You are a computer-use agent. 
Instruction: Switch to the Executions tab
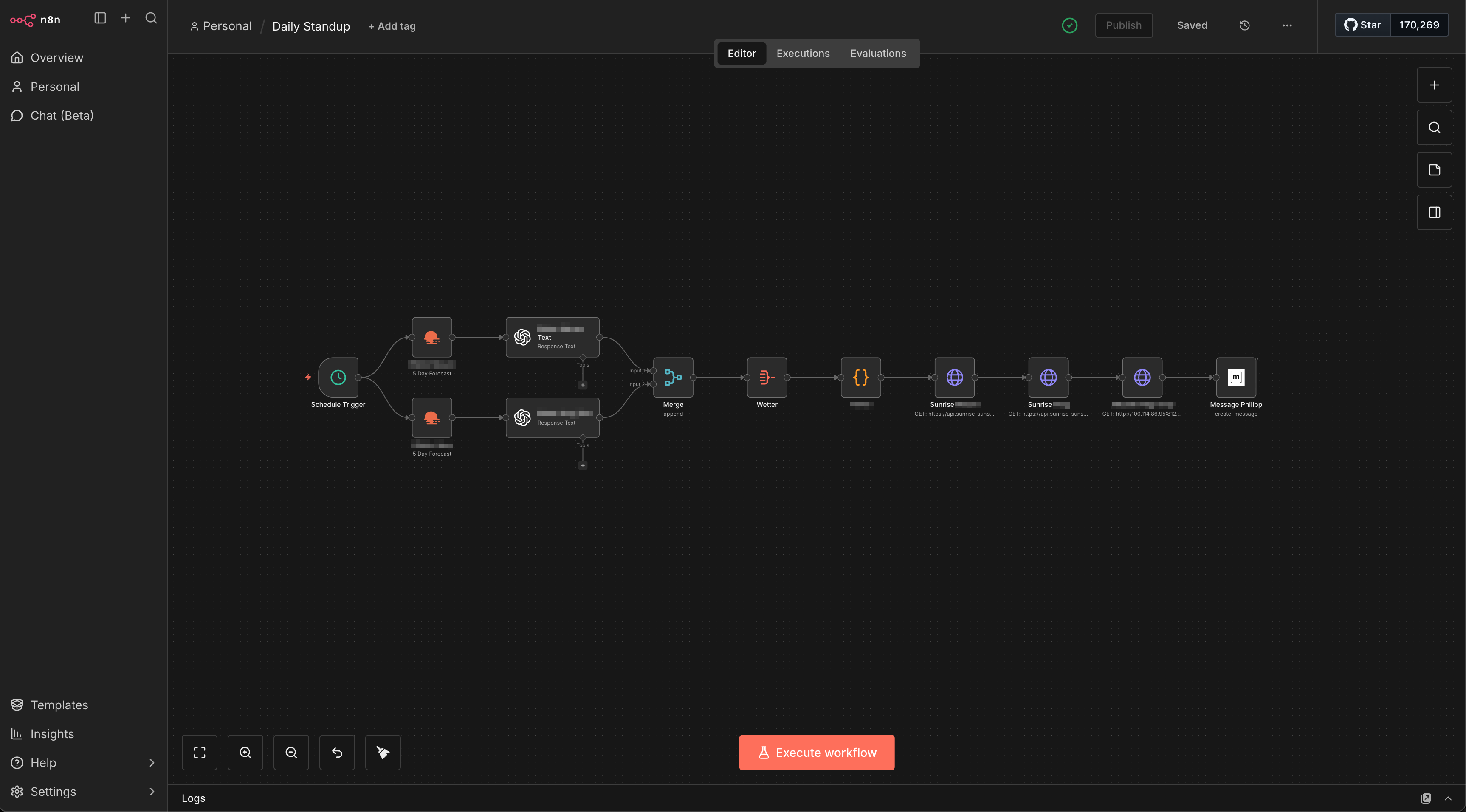(802, 54)
